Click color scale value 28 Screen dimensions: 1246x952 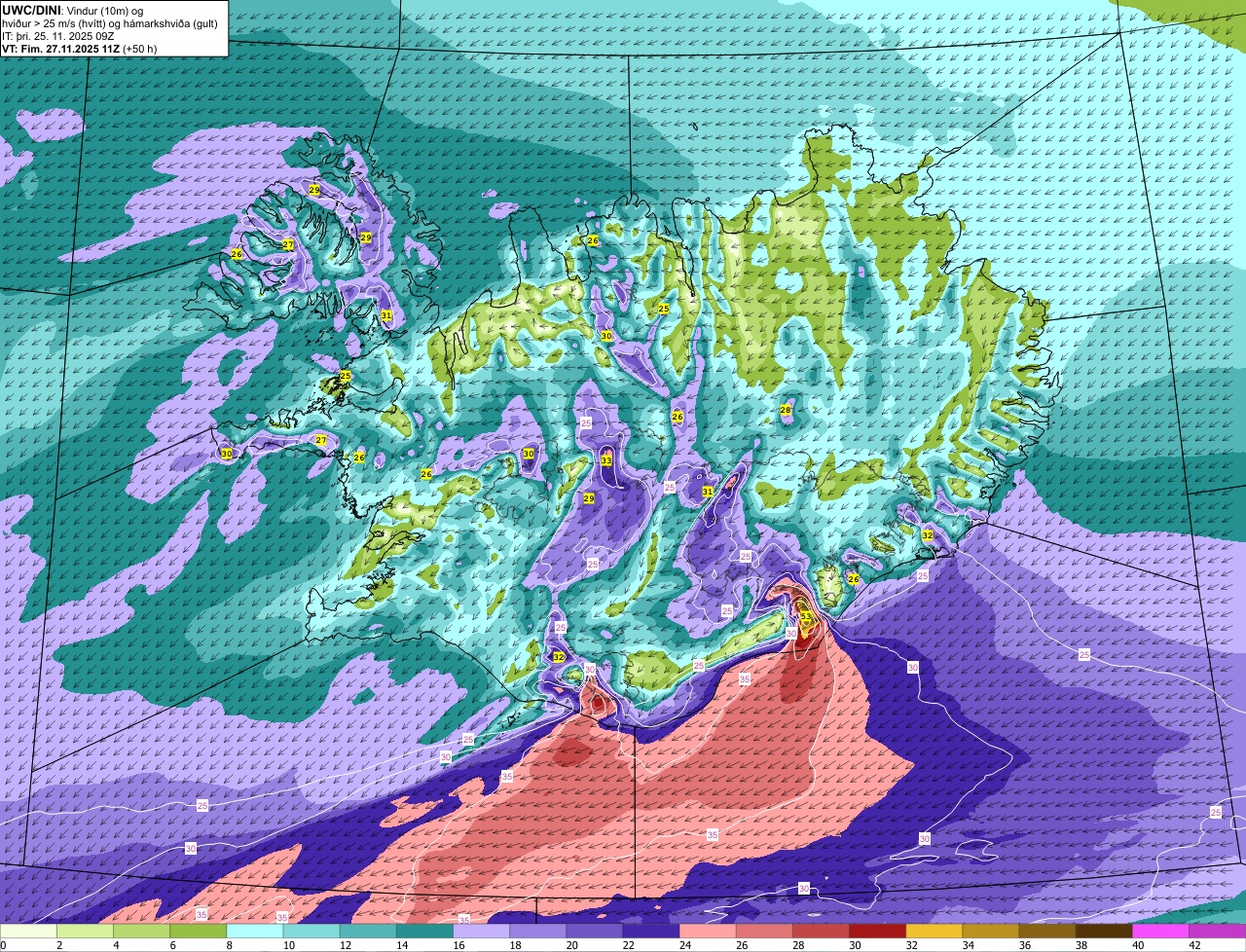click(x=797, y=945)
